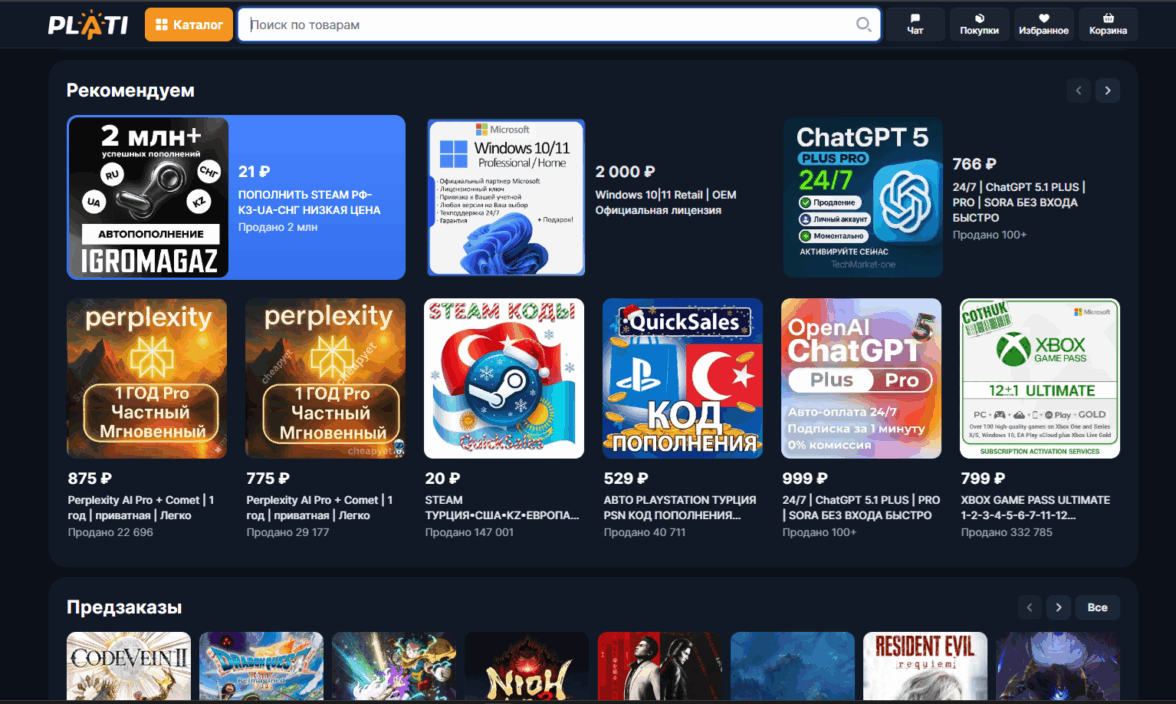Open the Каталог menu
Viewport: 1176px width, 704px height.
click(189, 25)
